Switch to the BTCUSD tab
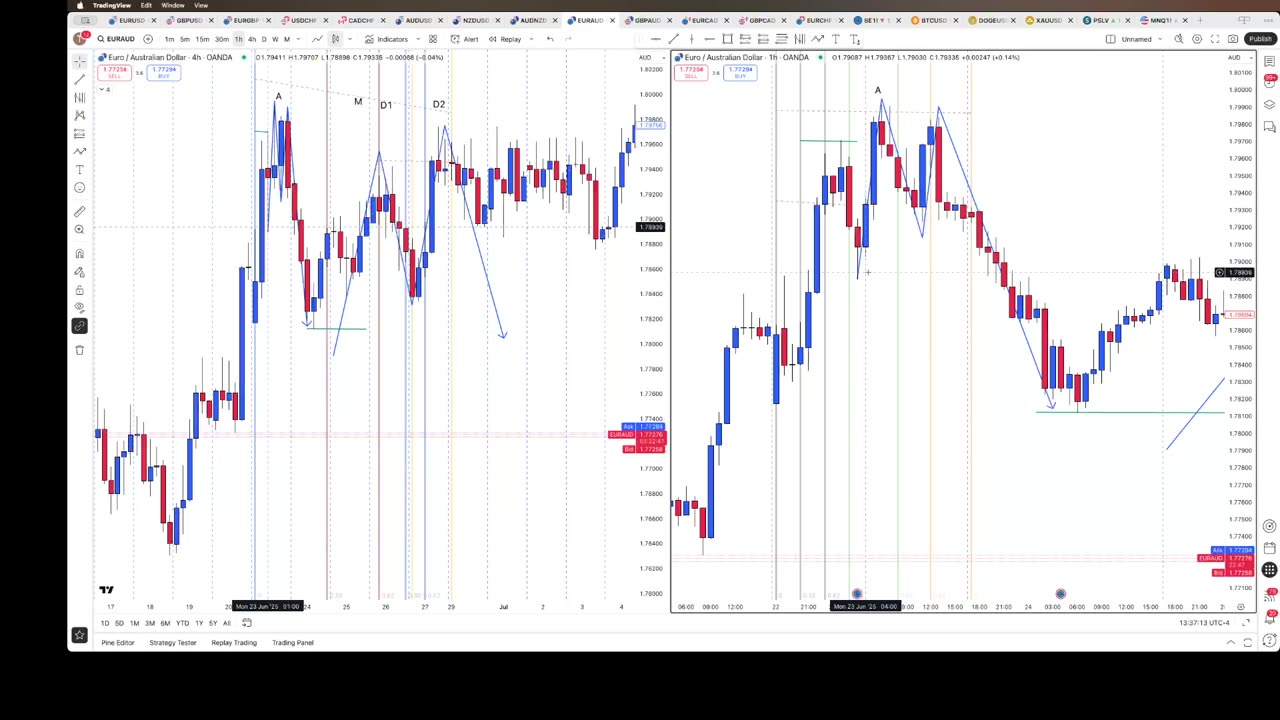This screenshot has height=720, width=1280. 933,20
